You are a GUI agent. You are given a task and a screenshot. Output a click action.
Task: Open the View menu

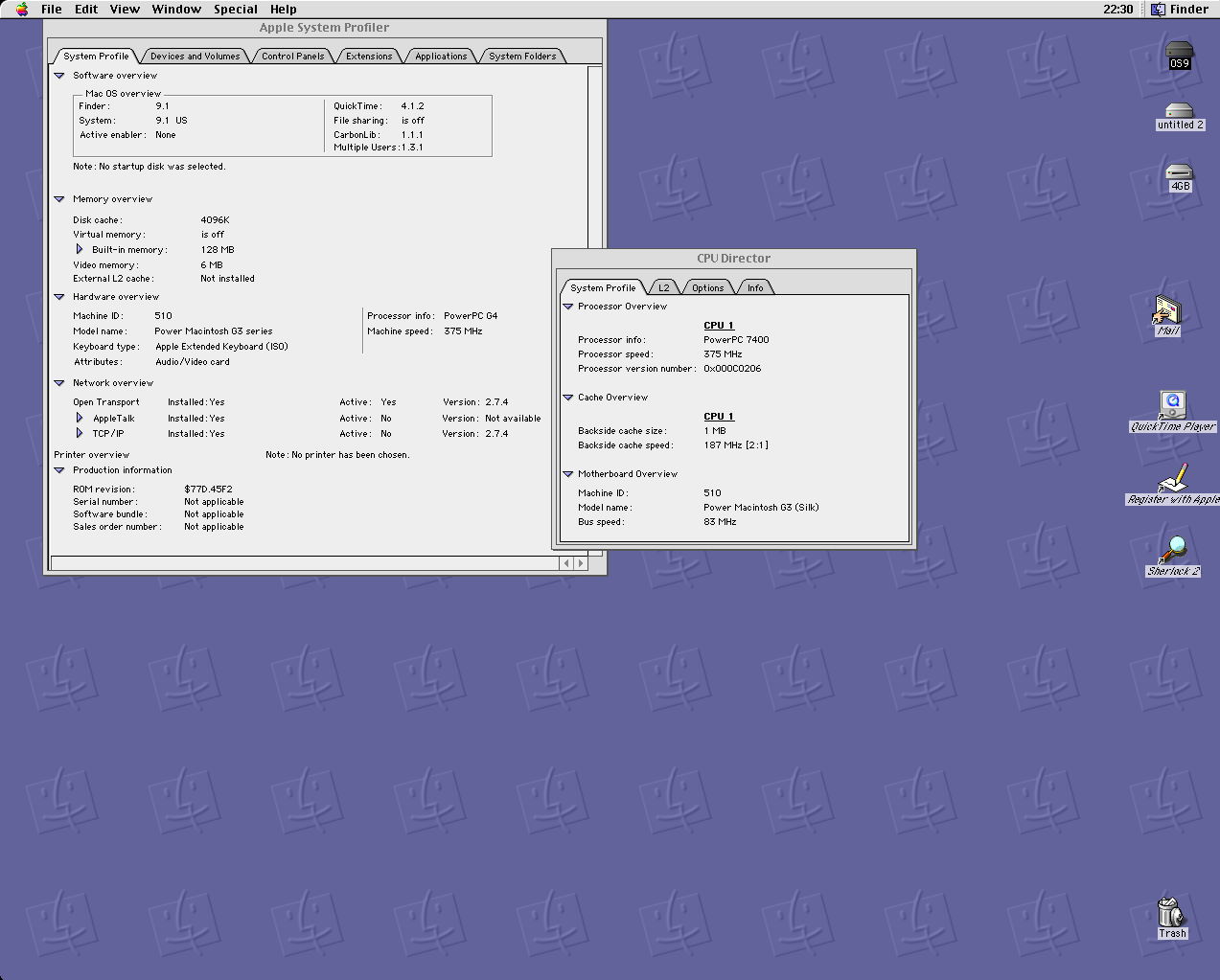[125, 9]
